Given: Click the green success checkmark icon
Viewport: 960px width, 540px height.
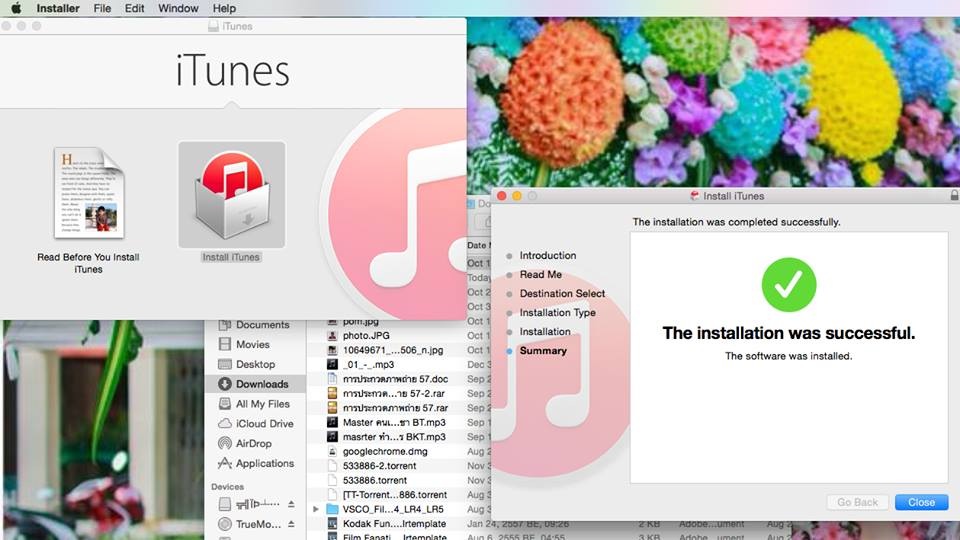Looking at the screenshot, I should (789, 285).
